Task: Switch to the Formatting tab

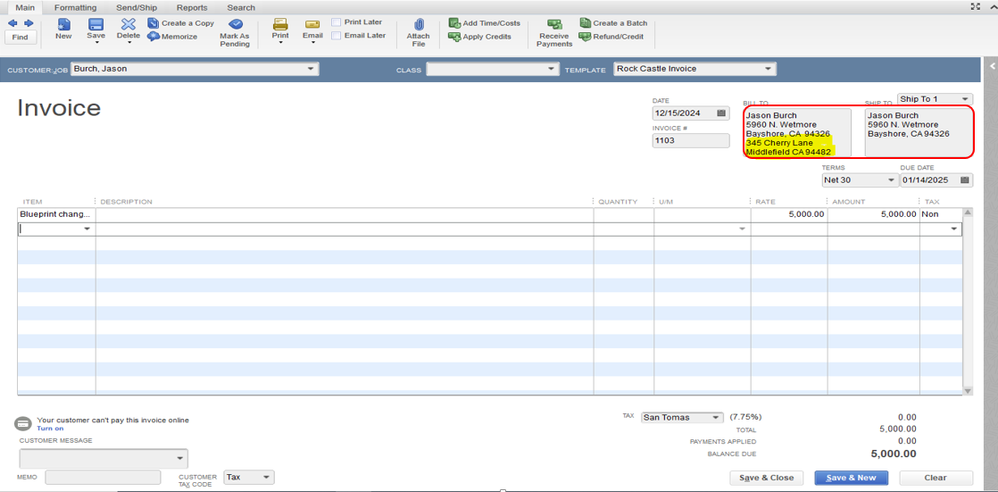Action: click(75, 8)
